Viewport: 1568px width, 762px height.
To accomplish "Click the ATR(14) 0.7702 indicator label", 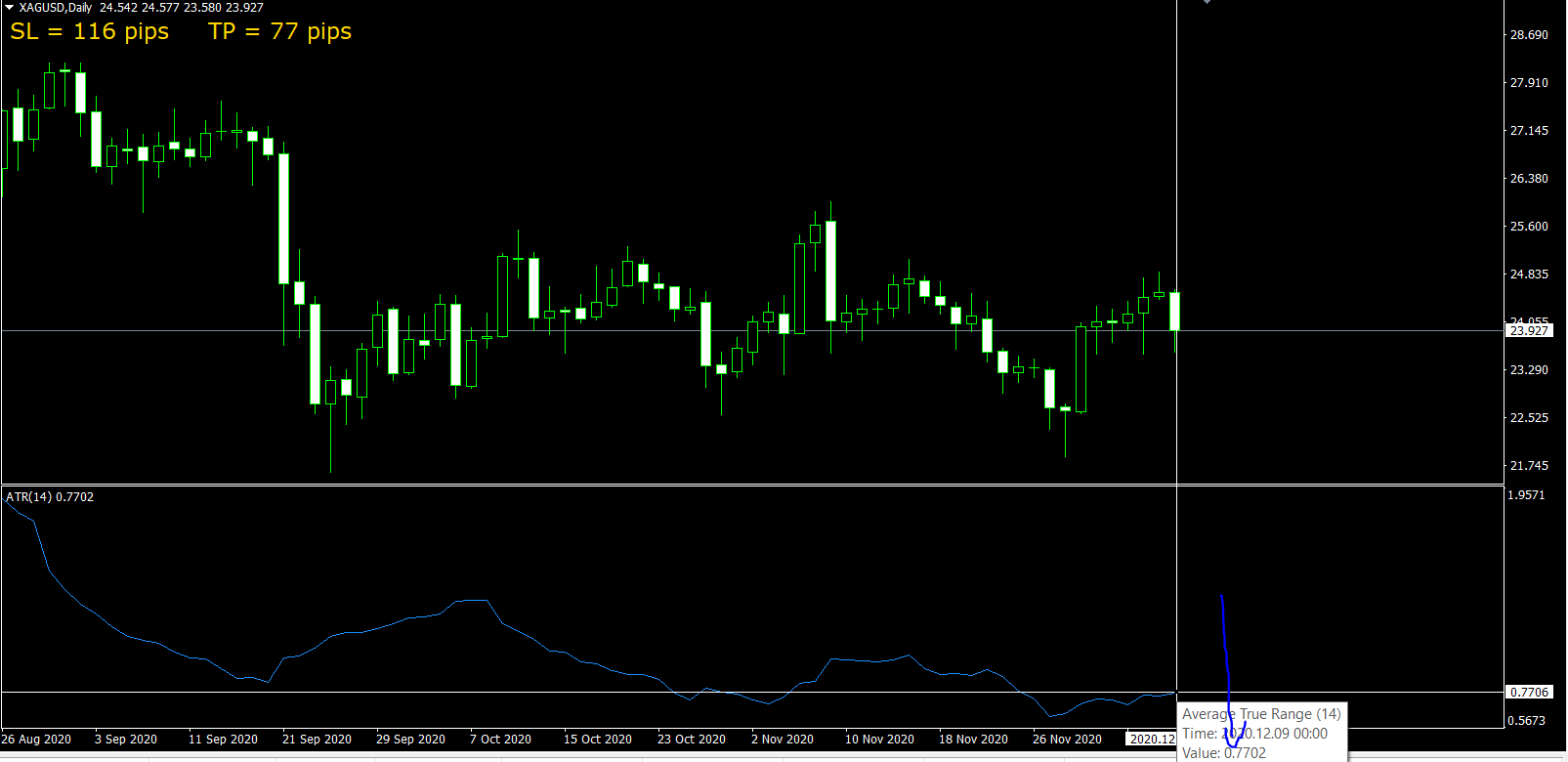I will (50, 496).
